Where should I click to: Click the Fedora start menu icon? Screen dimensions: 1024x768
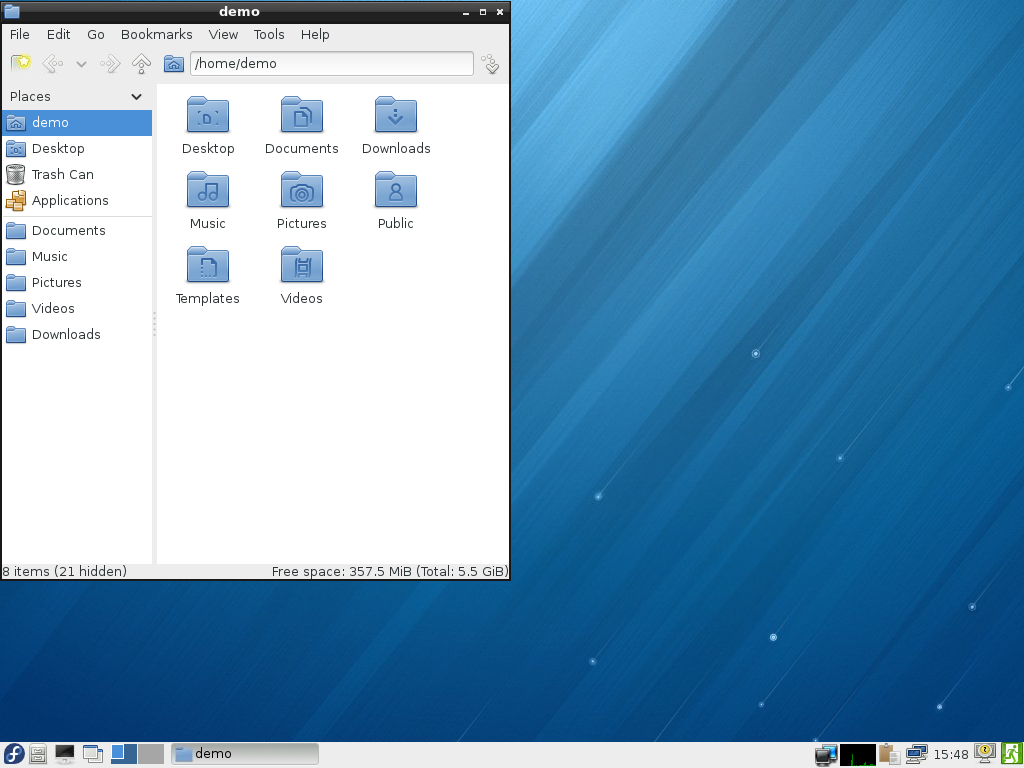pyautogui.click(x=13, y=754)
